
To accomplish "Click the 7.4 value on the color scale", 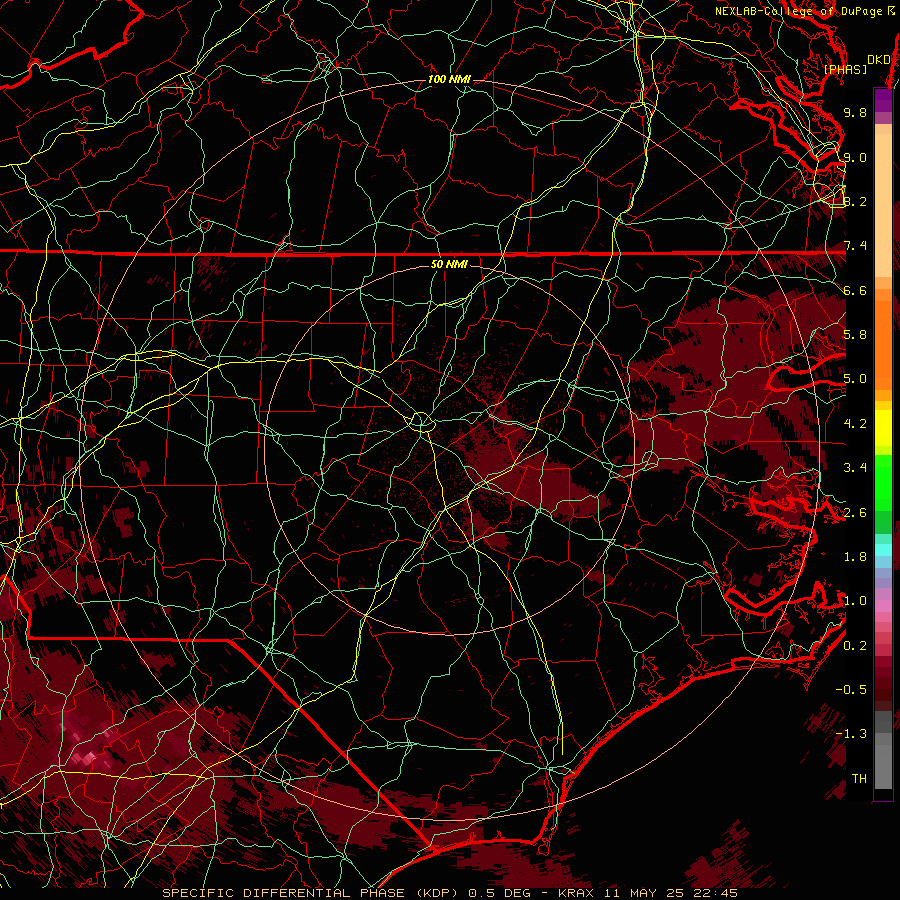I will (x=855, y=246).
